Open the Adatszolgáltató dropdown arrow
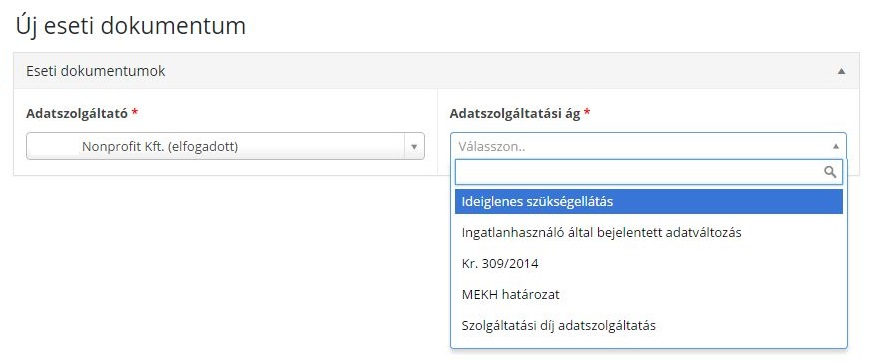 coord(413,146)
